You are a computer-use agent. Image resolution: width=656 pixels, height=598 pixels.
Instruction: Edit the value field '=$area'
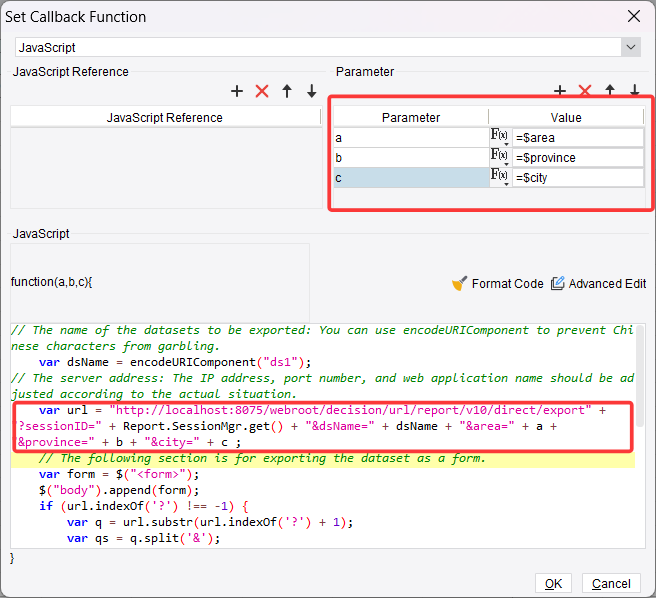[578, 138]
